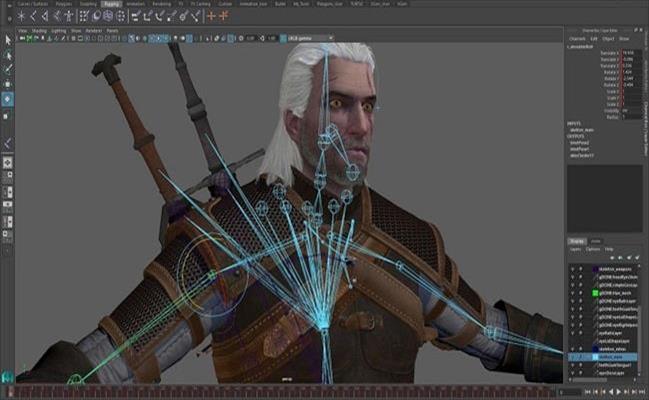The height and width of the screenshot is (400, 649).
Task: Switch to the Curves / Surfaces shelf tab
Action: click(33, 4)
